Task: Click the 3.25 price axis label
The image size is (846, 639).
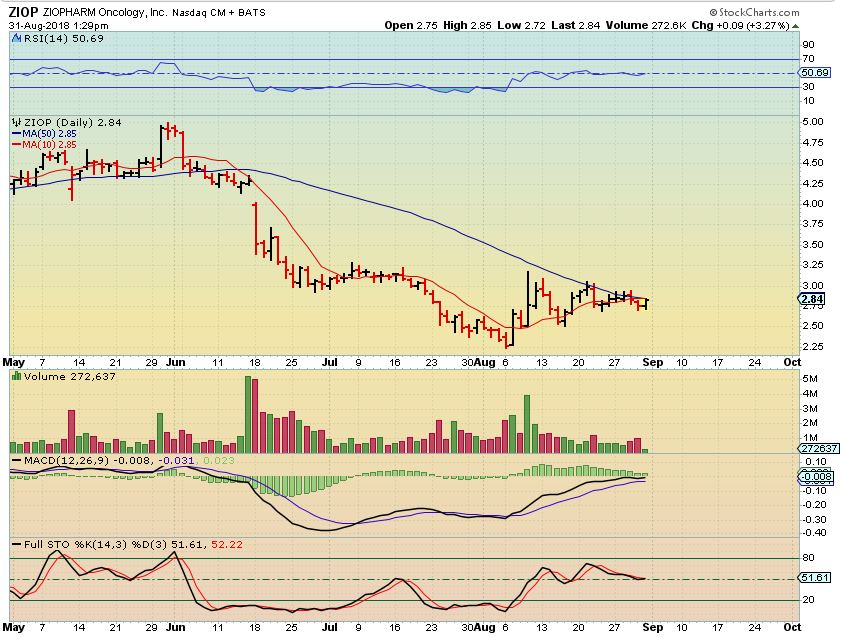Action: [x=813, y=264]
